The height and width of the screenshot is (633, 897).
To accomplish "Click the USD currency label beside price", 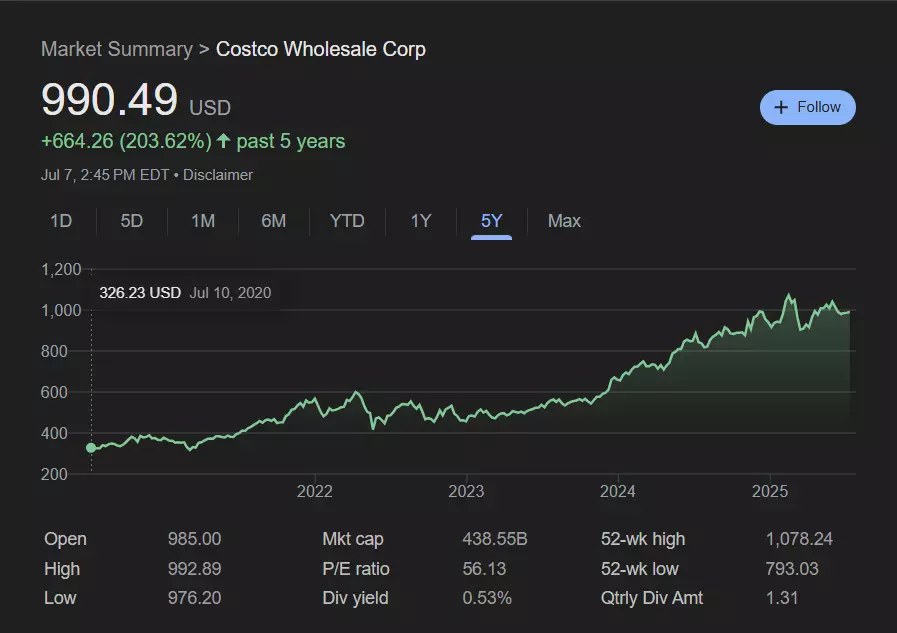I will pos(210,108).
